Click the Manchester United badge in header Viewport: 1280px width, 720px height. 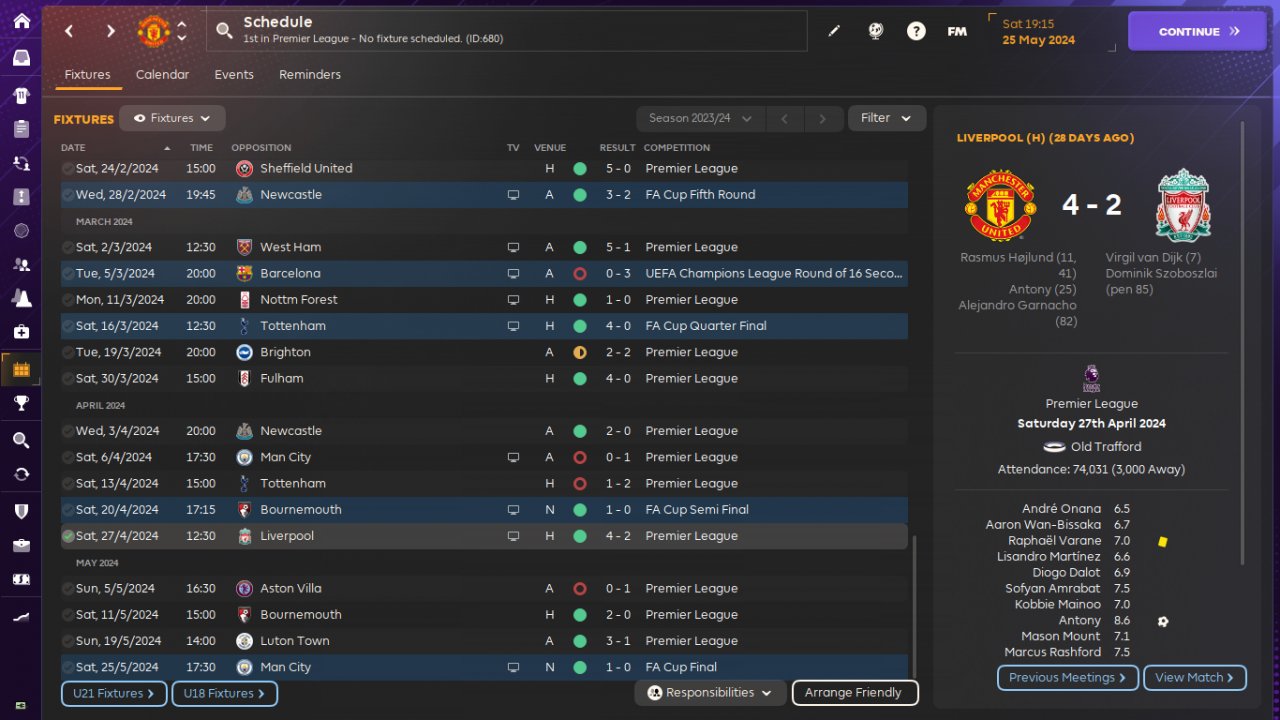click(x=153, y=31)
